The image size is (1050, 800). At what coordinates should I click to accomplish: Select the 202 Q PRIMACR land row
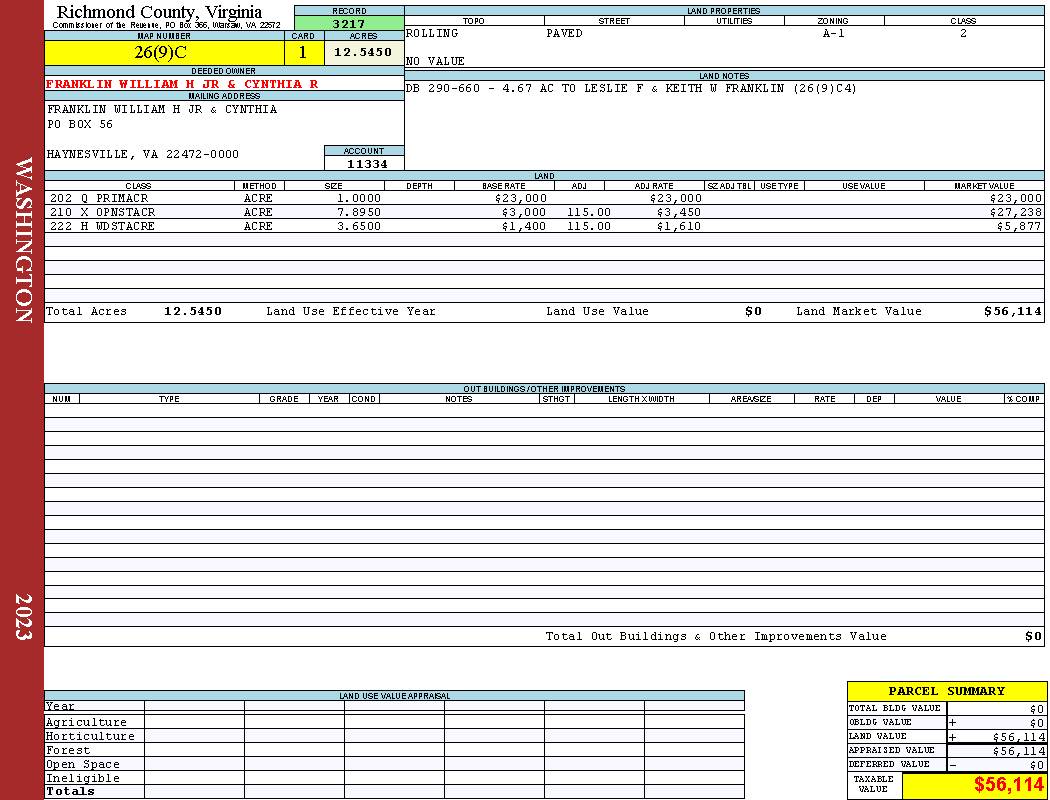point(544,198)
